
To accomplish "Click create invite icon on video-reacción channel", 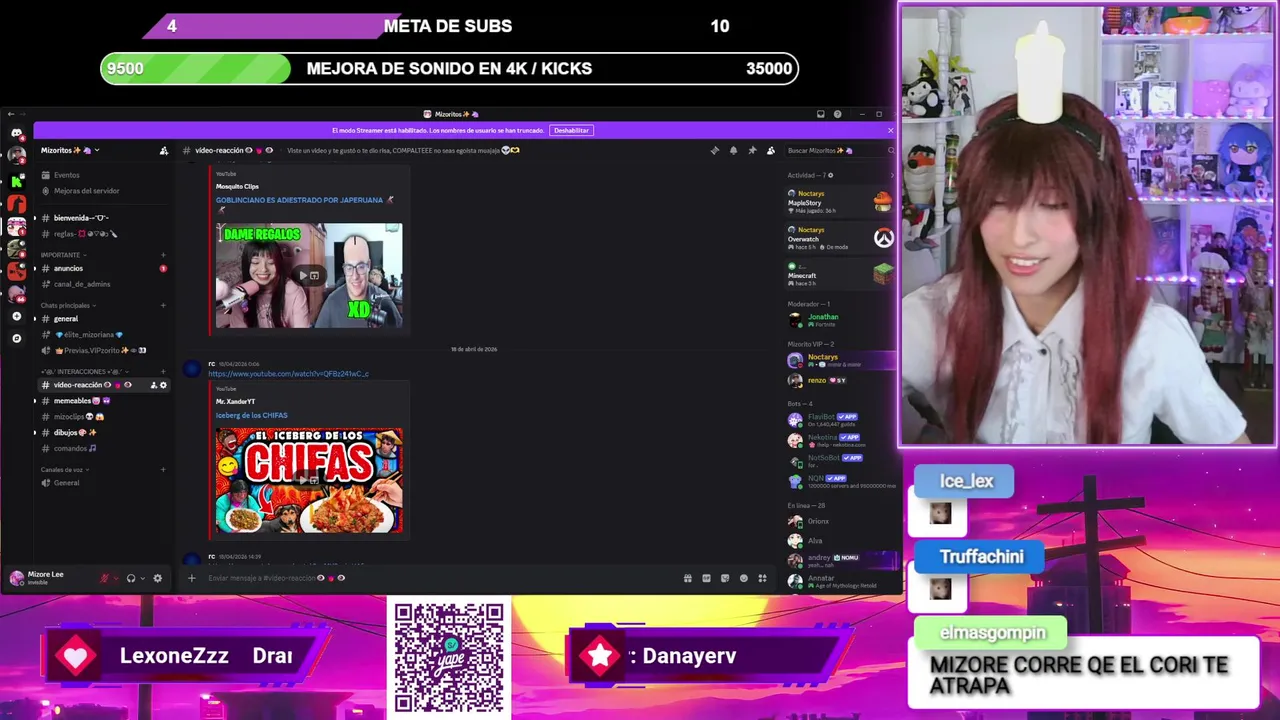I will click(153, 385).
